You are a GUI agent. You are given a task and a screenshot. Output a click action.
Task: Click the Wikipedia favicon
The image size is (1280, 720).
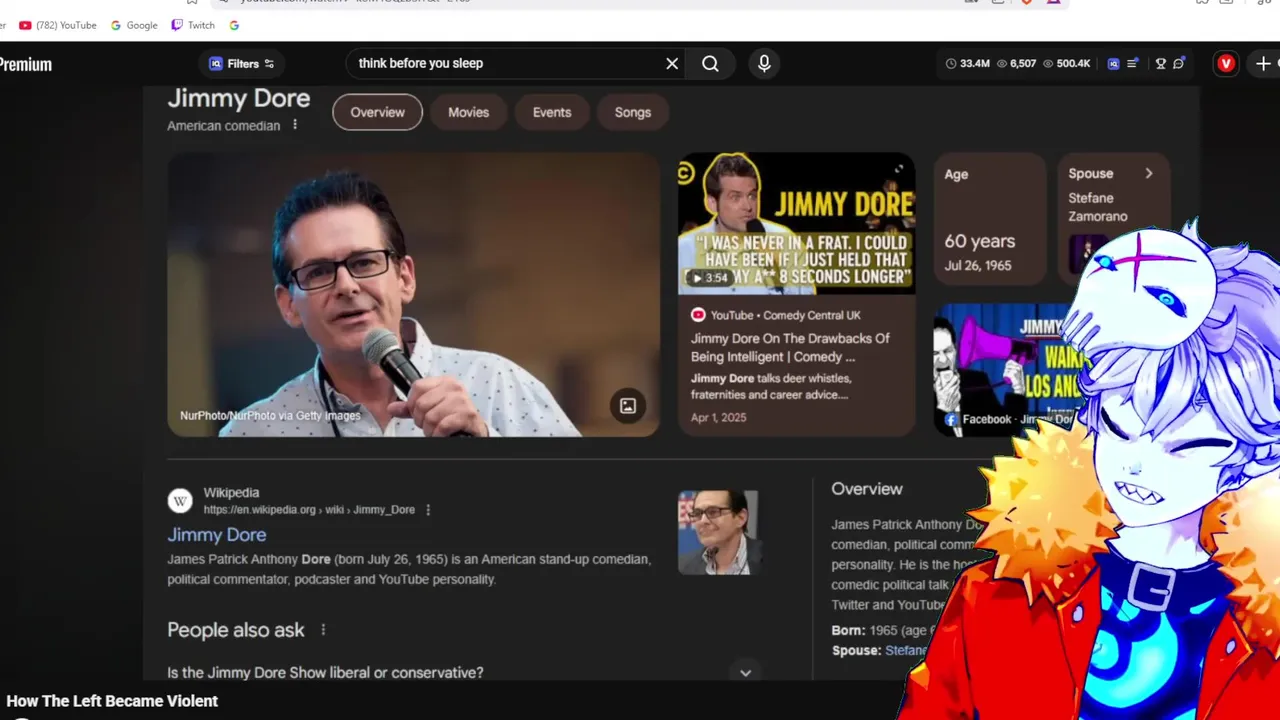coord(180,501)
